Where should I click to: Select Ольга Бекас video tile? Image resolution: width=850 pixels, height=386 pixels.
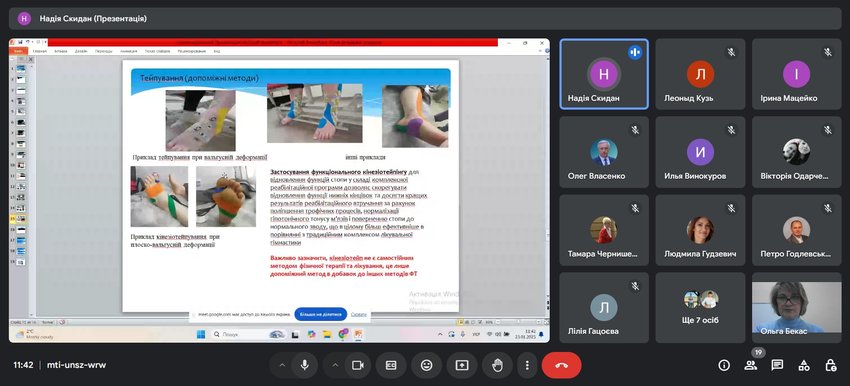pyautogui.click(x=797, y=308)
